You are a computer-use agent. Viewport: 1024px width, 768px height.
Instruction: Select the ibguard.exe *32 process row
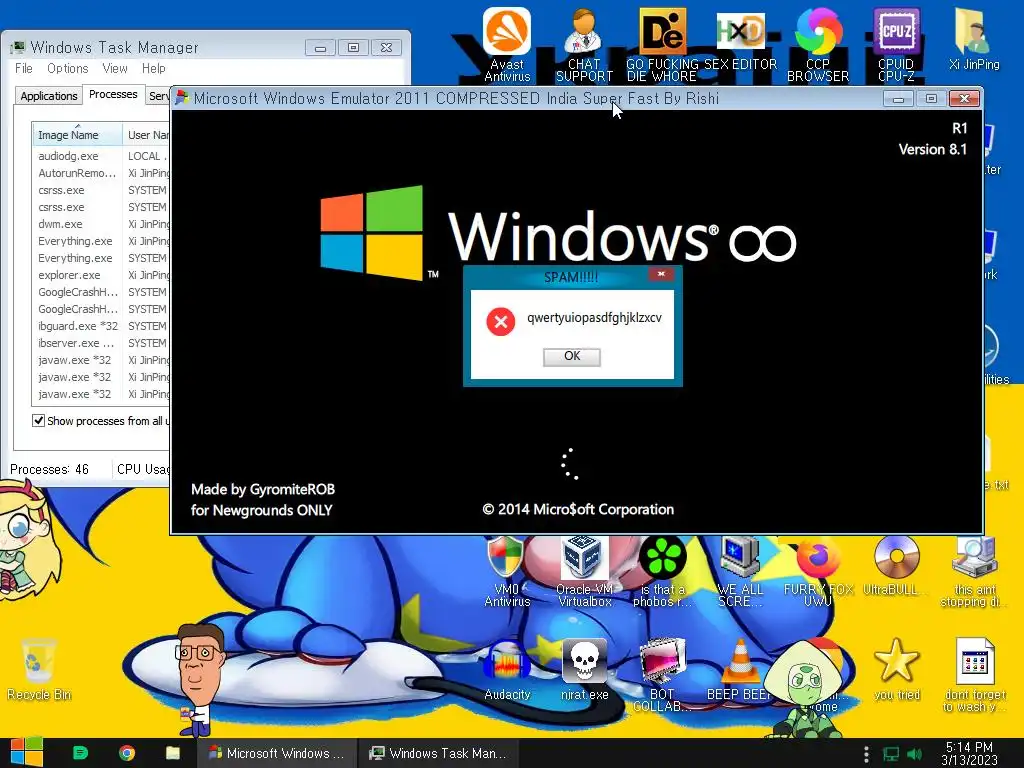click(101, 326)
